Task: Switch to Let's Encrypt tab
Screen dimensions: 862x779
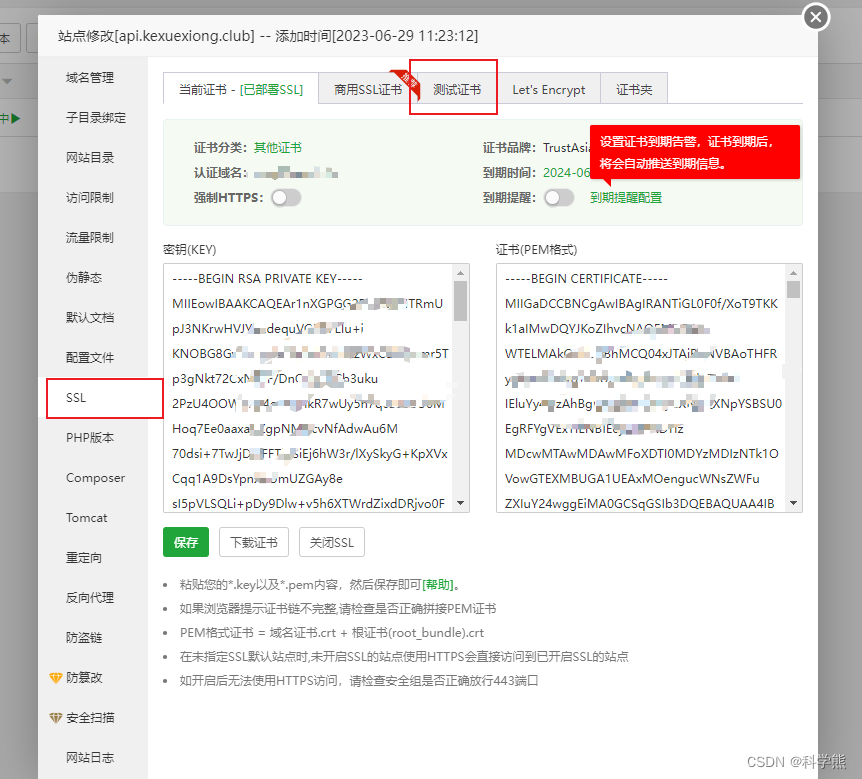Action: tap(548, 89)
